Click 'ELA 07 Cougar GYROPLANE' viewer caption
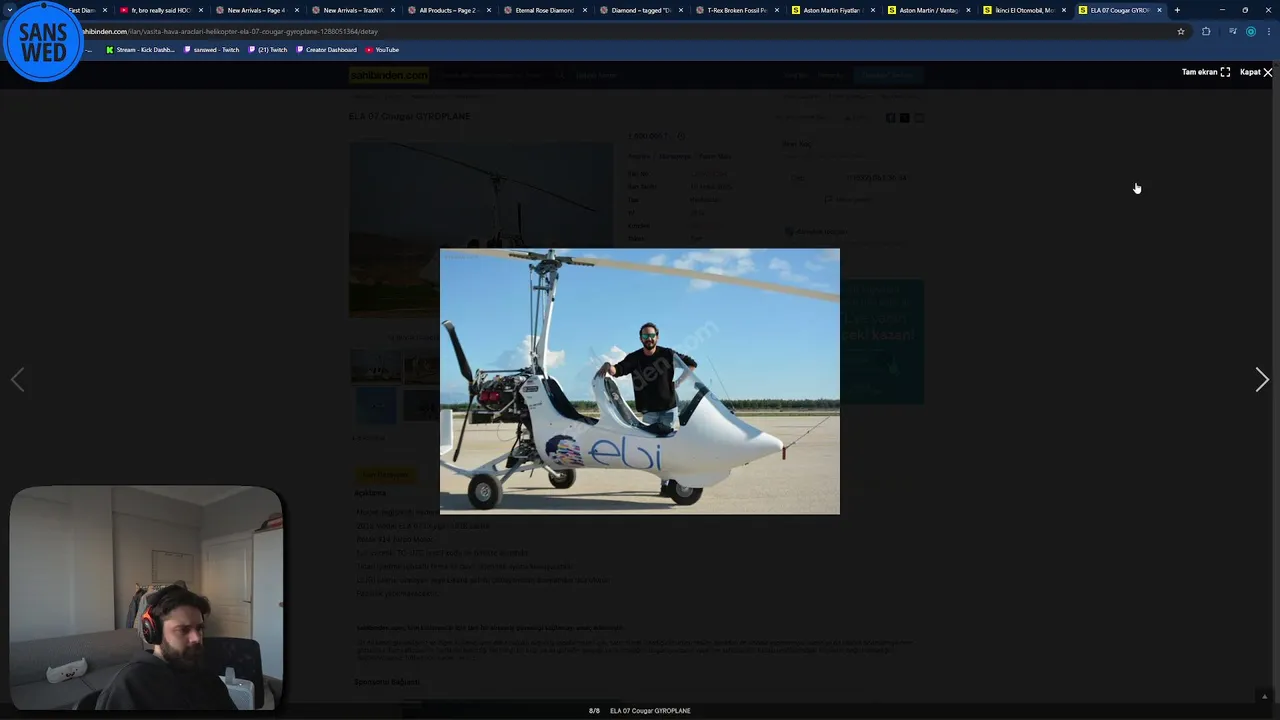 650,711
